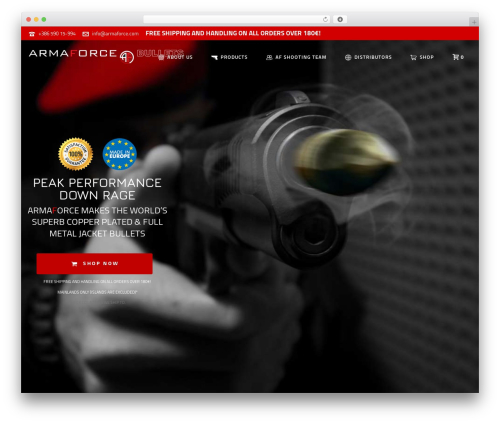Open the info@armaforce.com email link
The image size is (500, 423).
pos(115,34)
